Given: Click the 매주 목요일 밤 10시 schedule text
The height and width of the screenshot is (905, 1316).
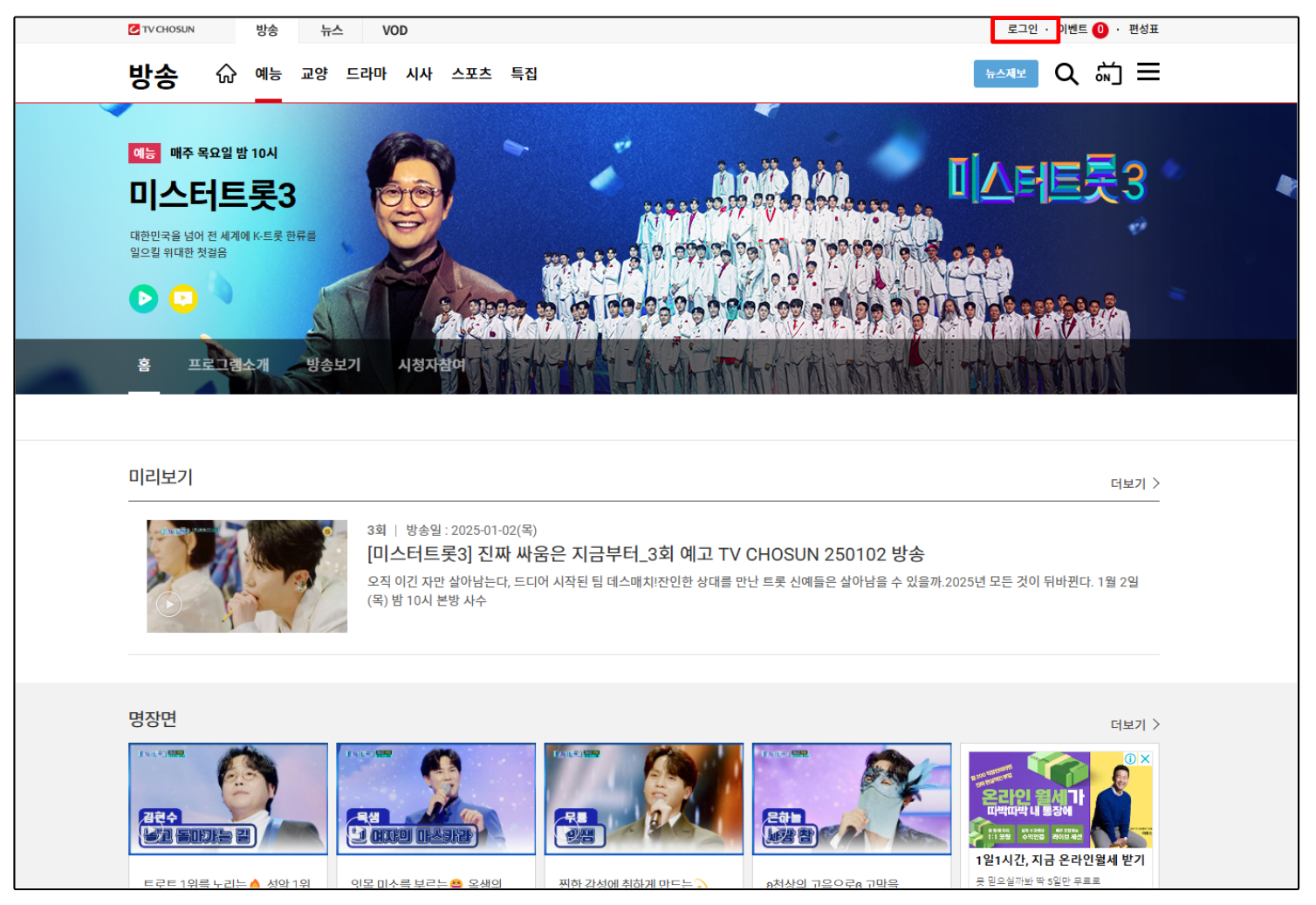Looking at the screenshot, I should 223,153.
